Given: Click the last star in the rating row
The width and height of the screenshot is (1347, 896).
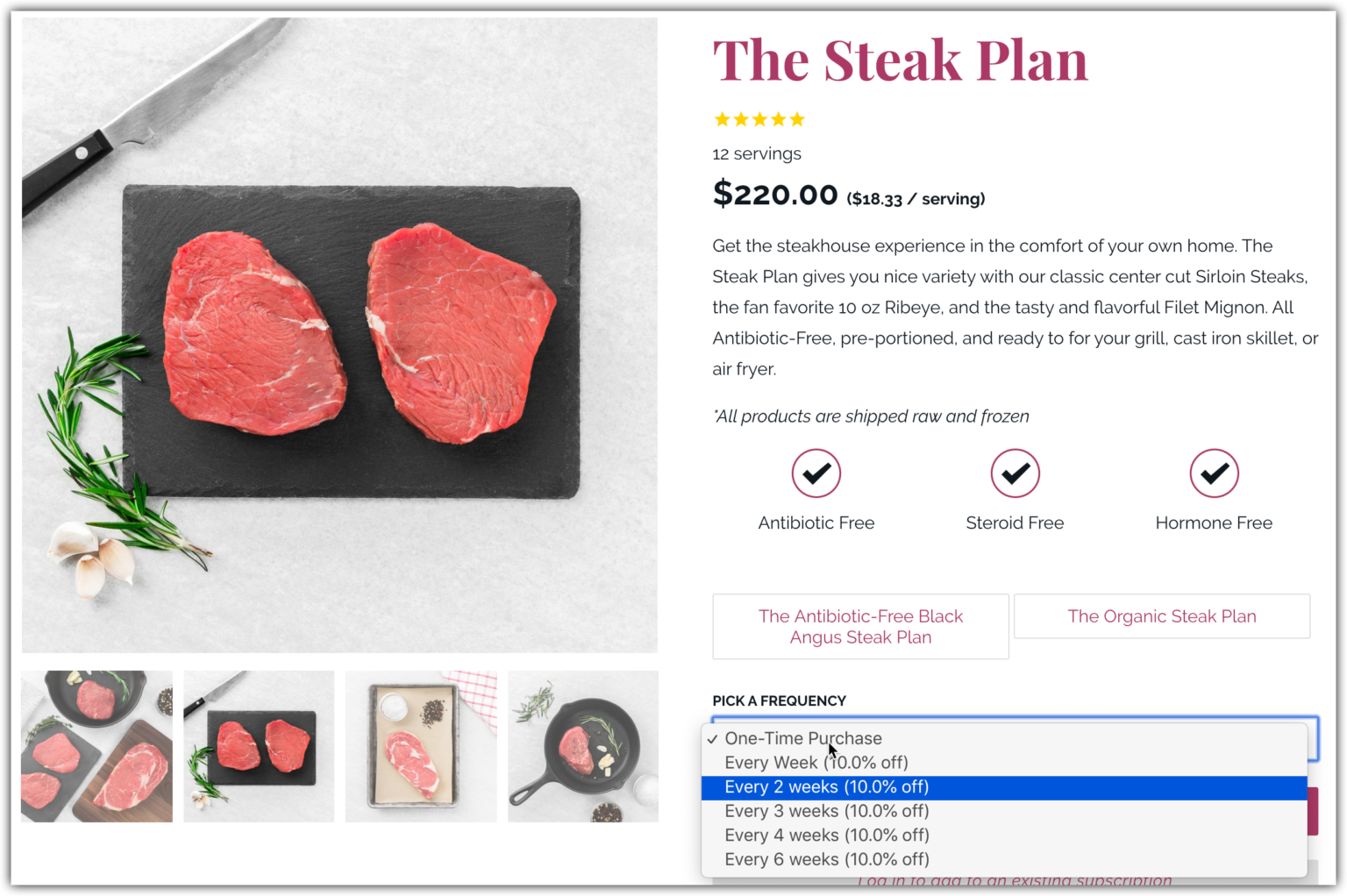Looking at the screenshot, I should (x=796, y=118).
